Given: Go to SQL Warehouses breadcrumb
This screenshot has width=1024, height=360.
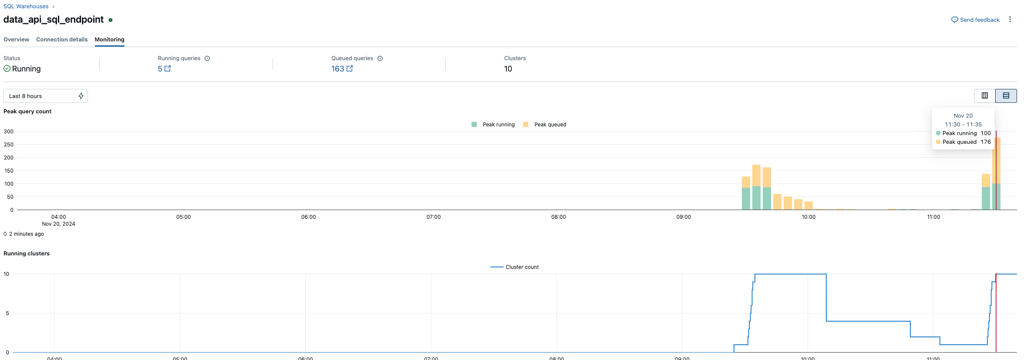Looking at the screenshot, I should point(25,6).
